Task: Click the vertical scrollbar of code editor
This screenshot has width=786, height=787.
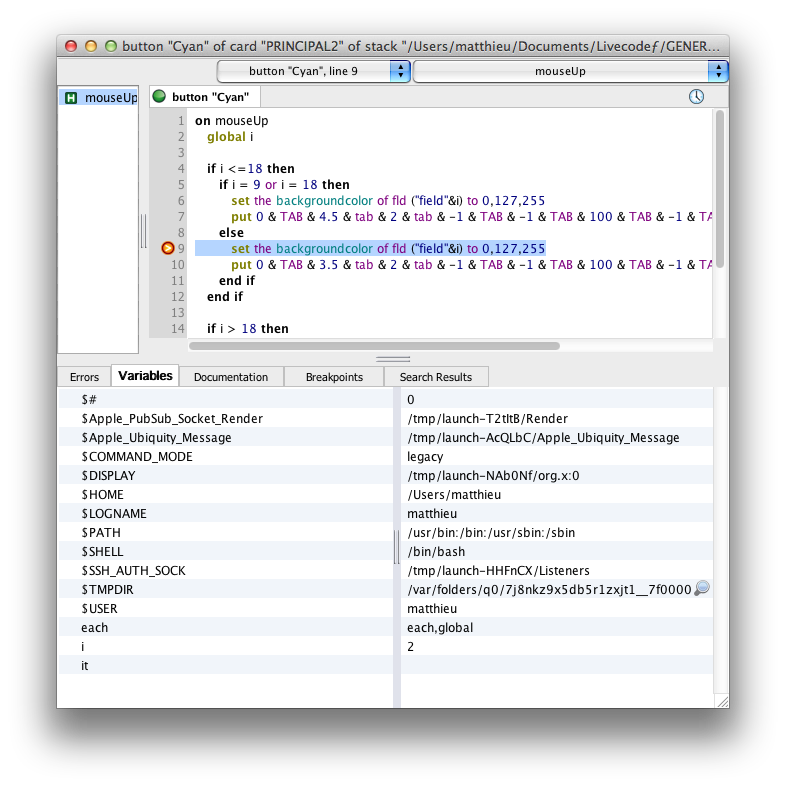Action: pos(719,190)
